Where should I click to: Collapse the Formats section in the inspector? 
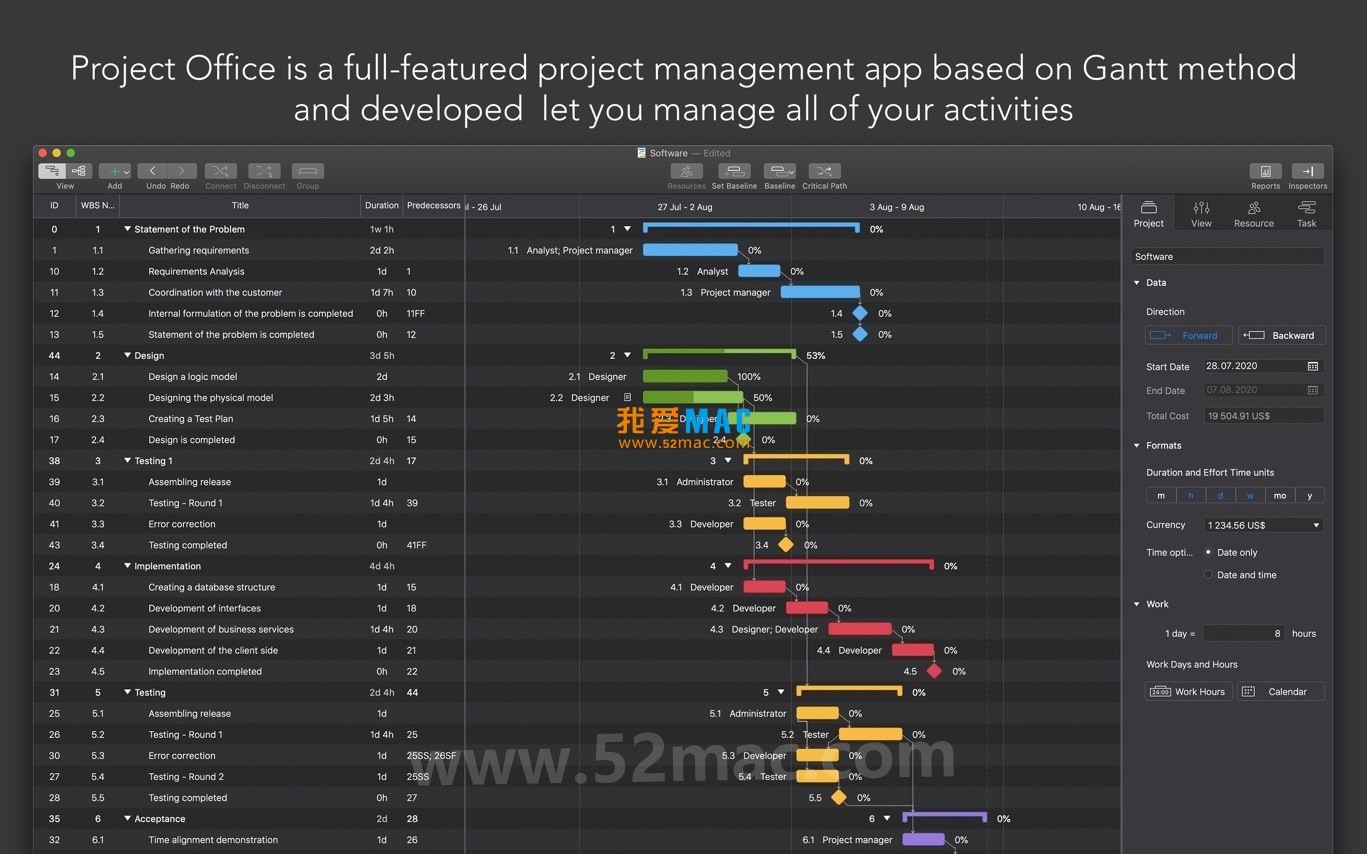[1137, 445]
